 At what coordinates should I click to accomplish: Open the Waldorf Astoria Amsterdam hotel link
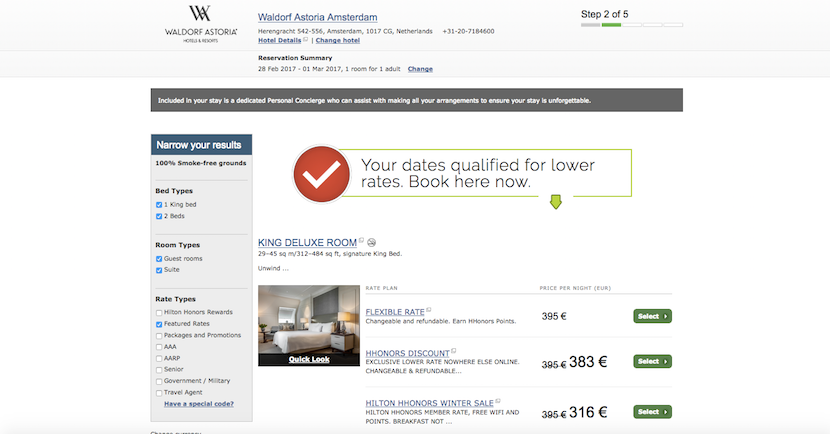[x=317, y=18]
